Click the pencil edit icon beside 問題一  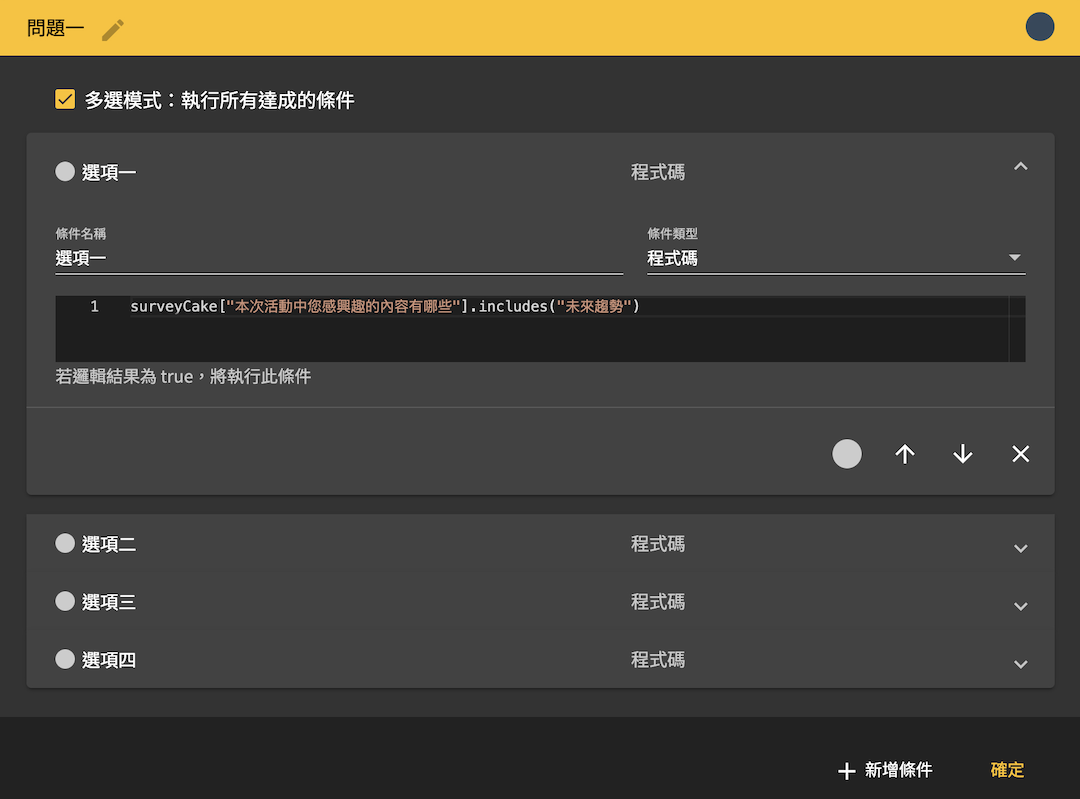tap(113, 30)
